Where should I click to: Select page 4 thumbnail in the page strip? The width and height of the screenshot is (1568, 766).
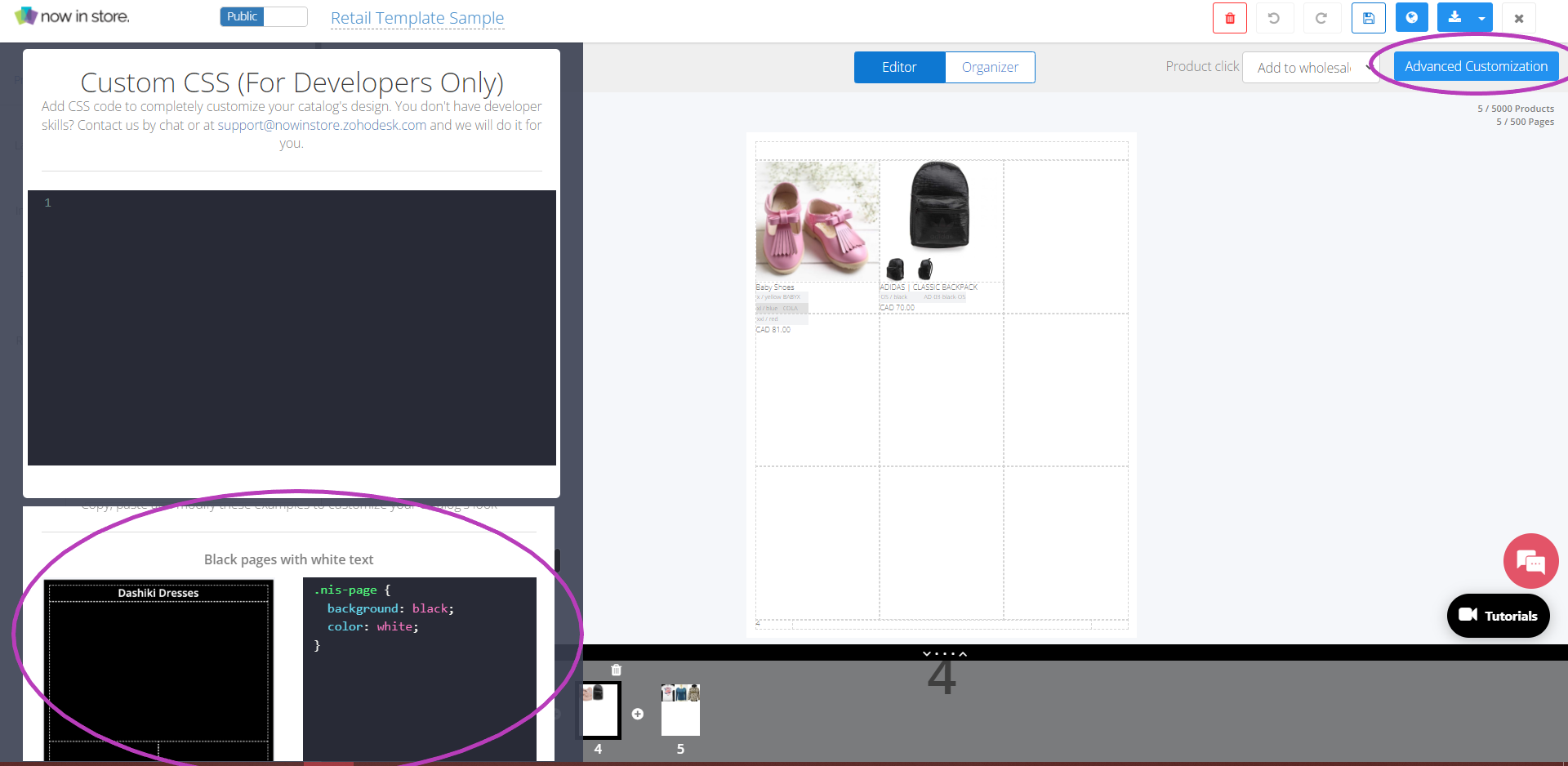point(600,710)
